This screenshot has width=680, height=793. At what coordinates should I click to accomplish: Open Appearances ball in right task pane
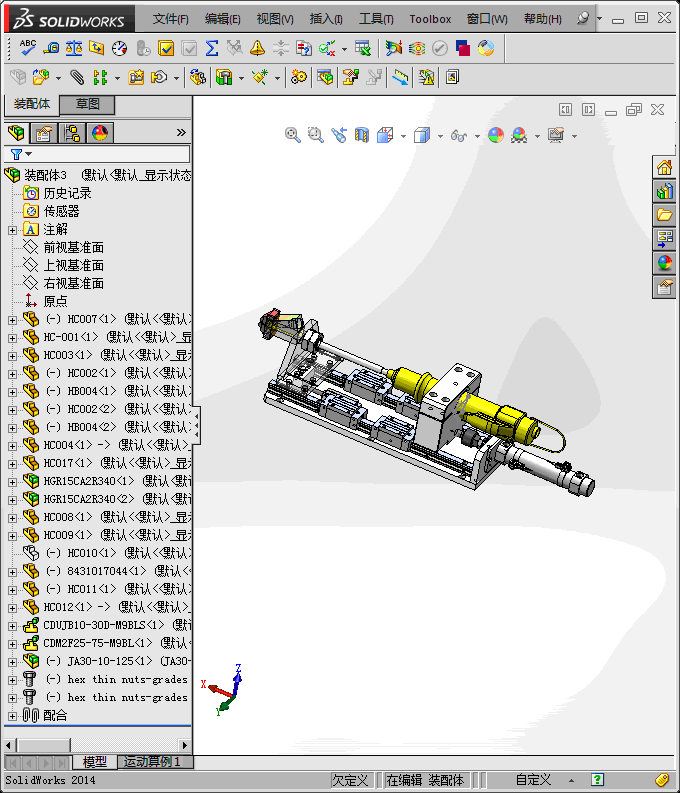coord(664,263)
